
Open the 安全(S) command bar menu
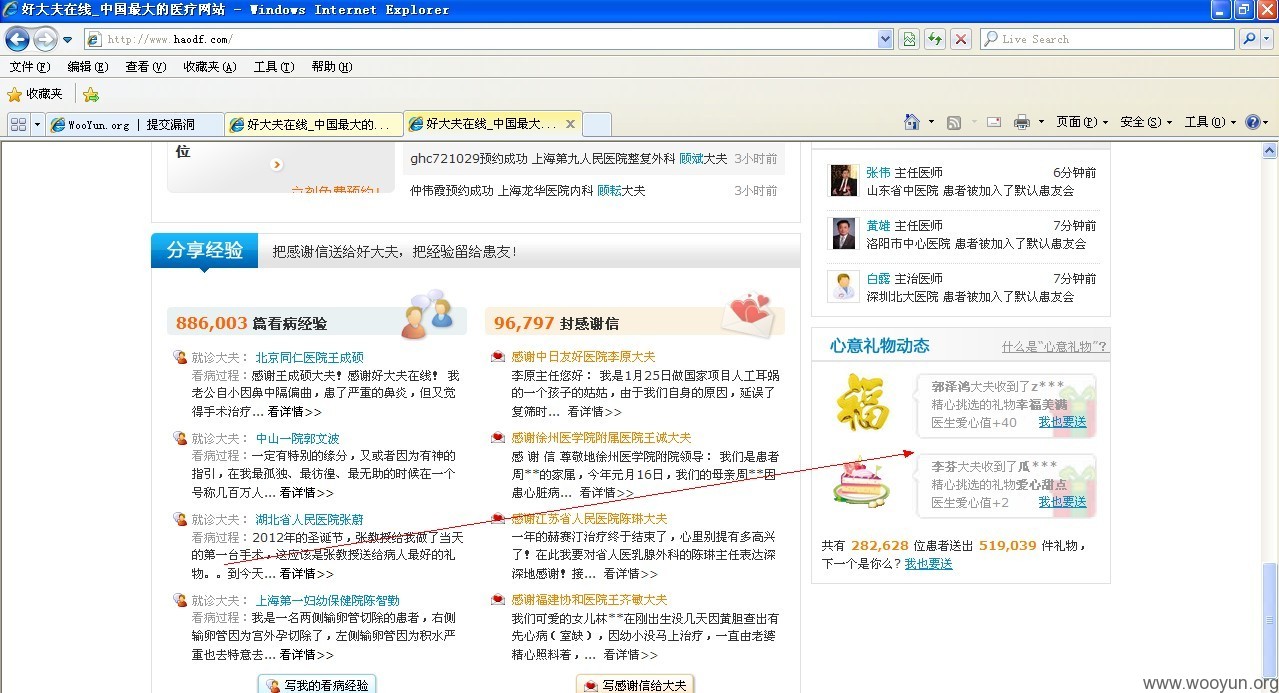pos(1146,122)
